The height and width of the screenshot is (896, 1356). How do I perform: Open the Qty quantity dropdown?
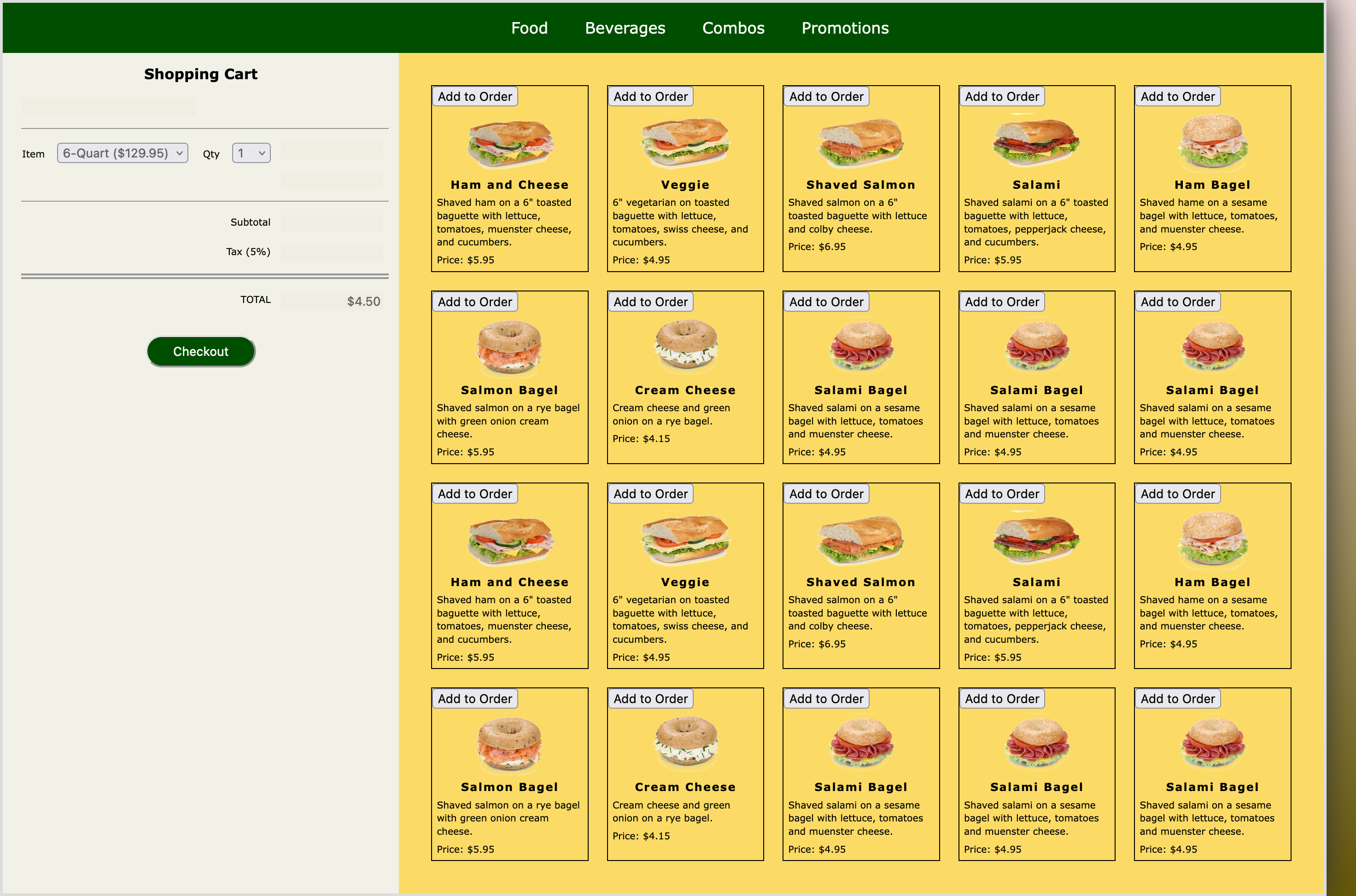(x=250, y=152)
